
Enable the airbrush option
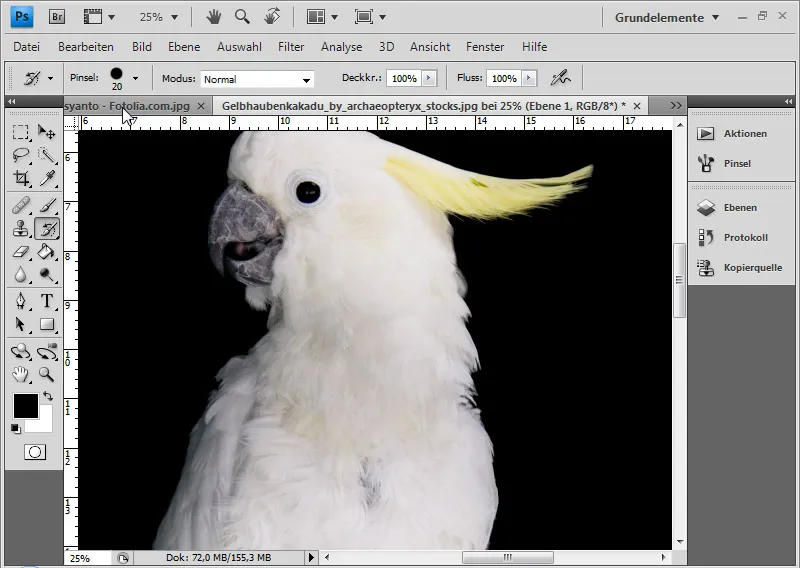pos(560,78)
